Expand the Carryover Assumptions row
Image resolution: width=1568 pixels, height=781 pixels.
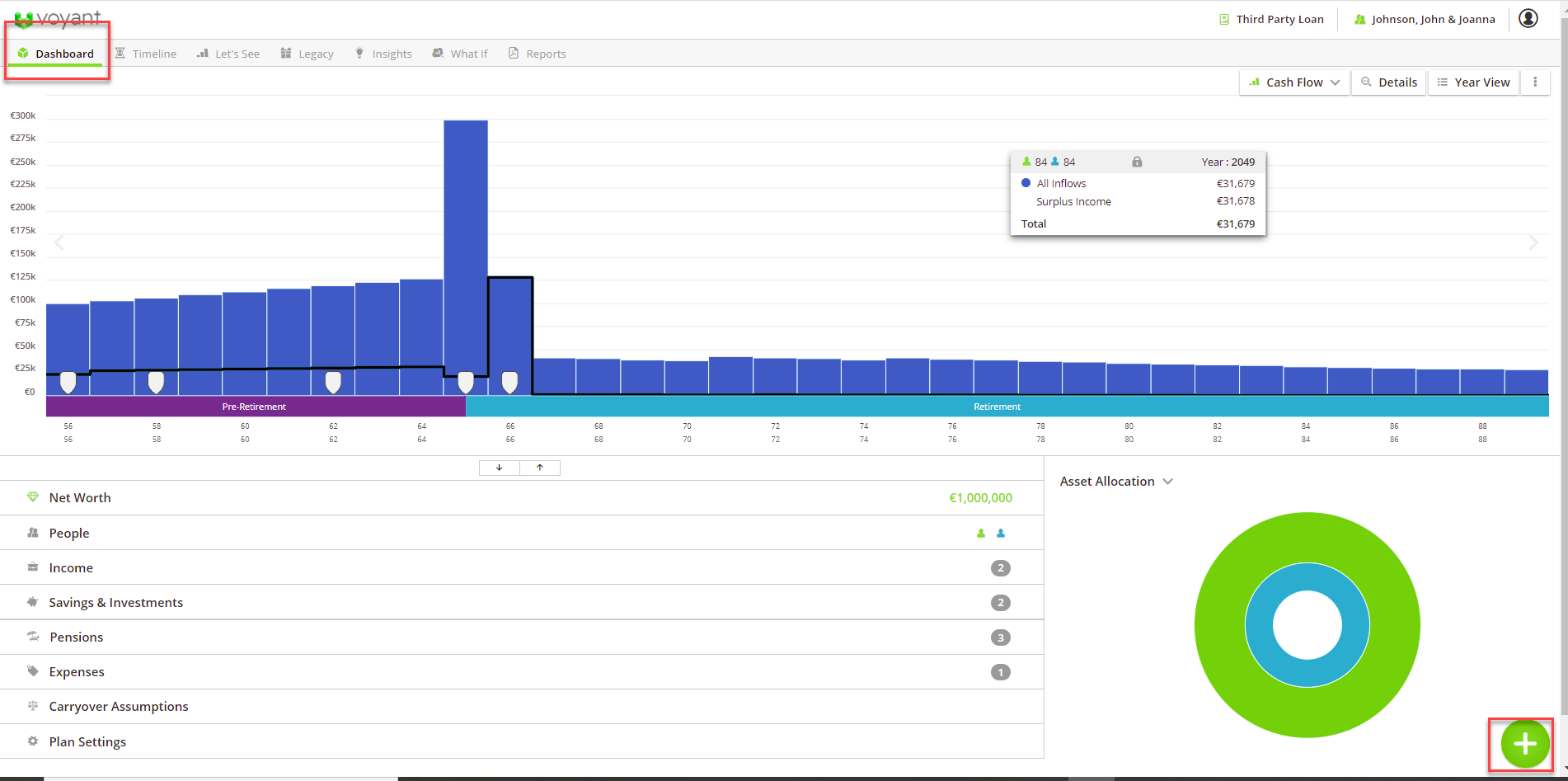point(522,706)
